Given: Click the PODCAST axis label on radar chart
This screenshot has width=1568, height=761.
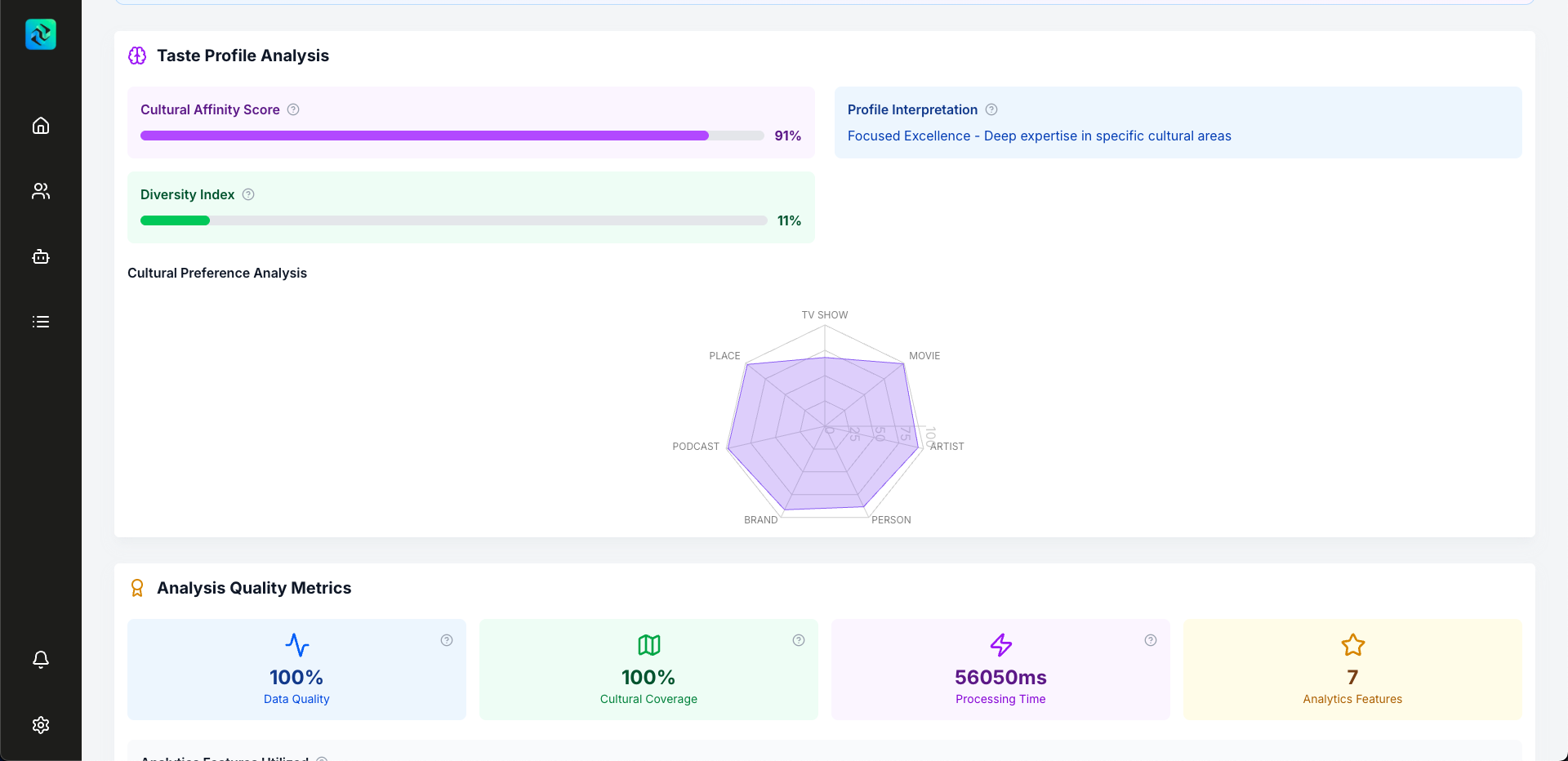Looking at the screenshot, I should (x=696, y=447).
